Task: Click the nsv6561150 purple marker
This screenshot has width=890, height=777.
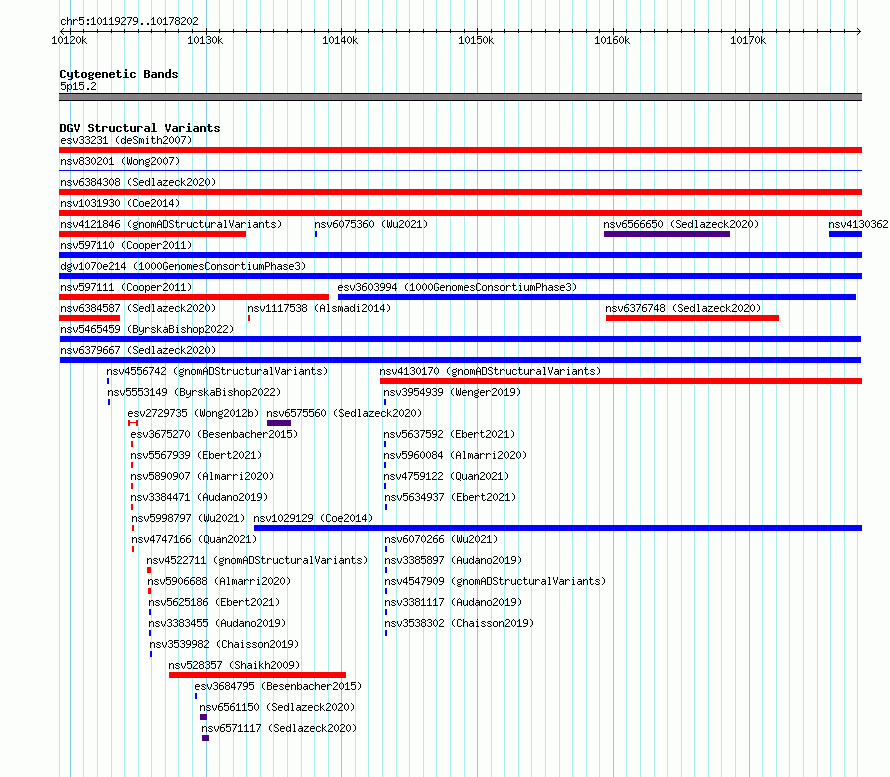Action: [203, 717]
